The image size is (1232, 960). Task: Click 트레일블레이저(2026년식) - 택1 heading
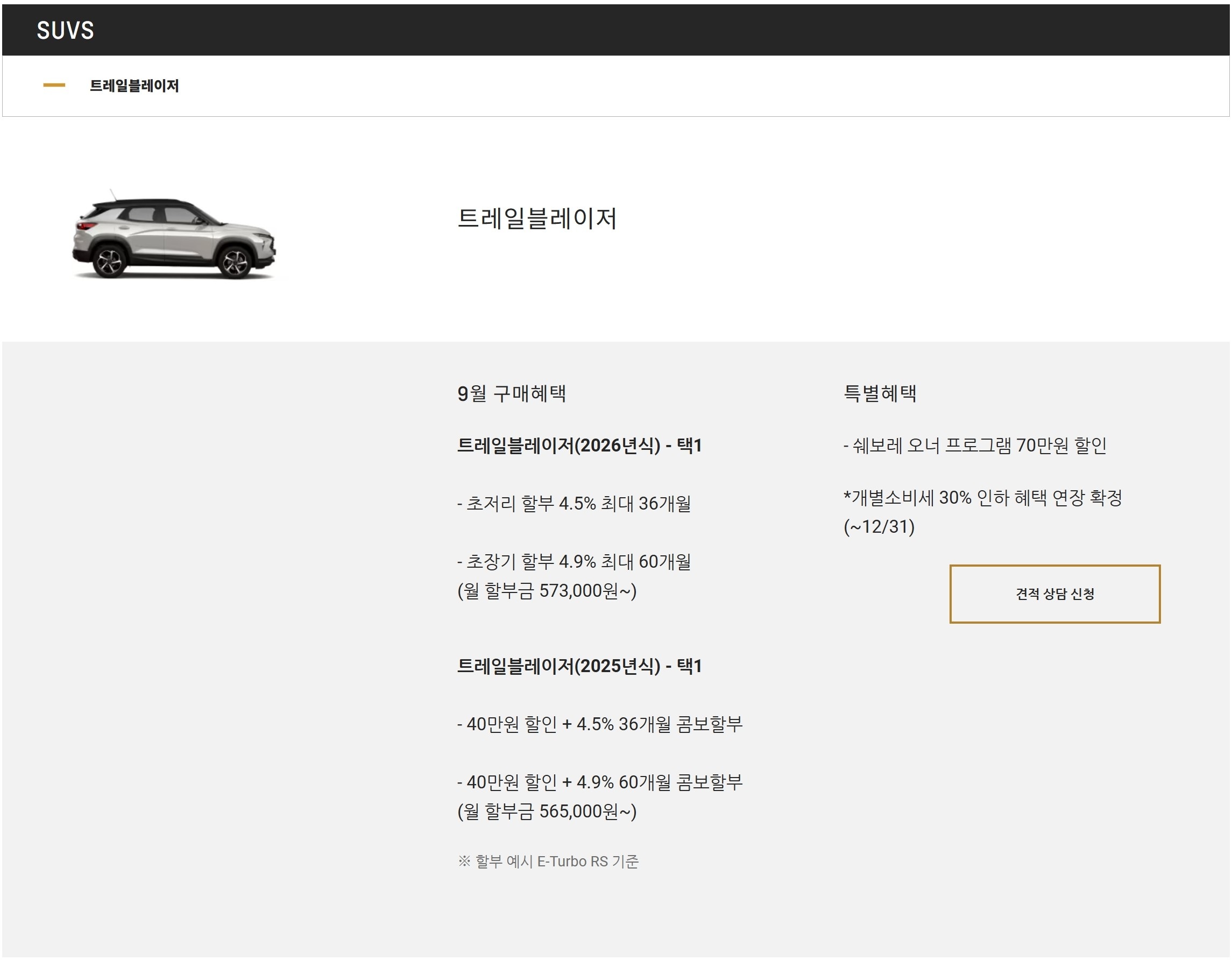(x=579, y=446)
